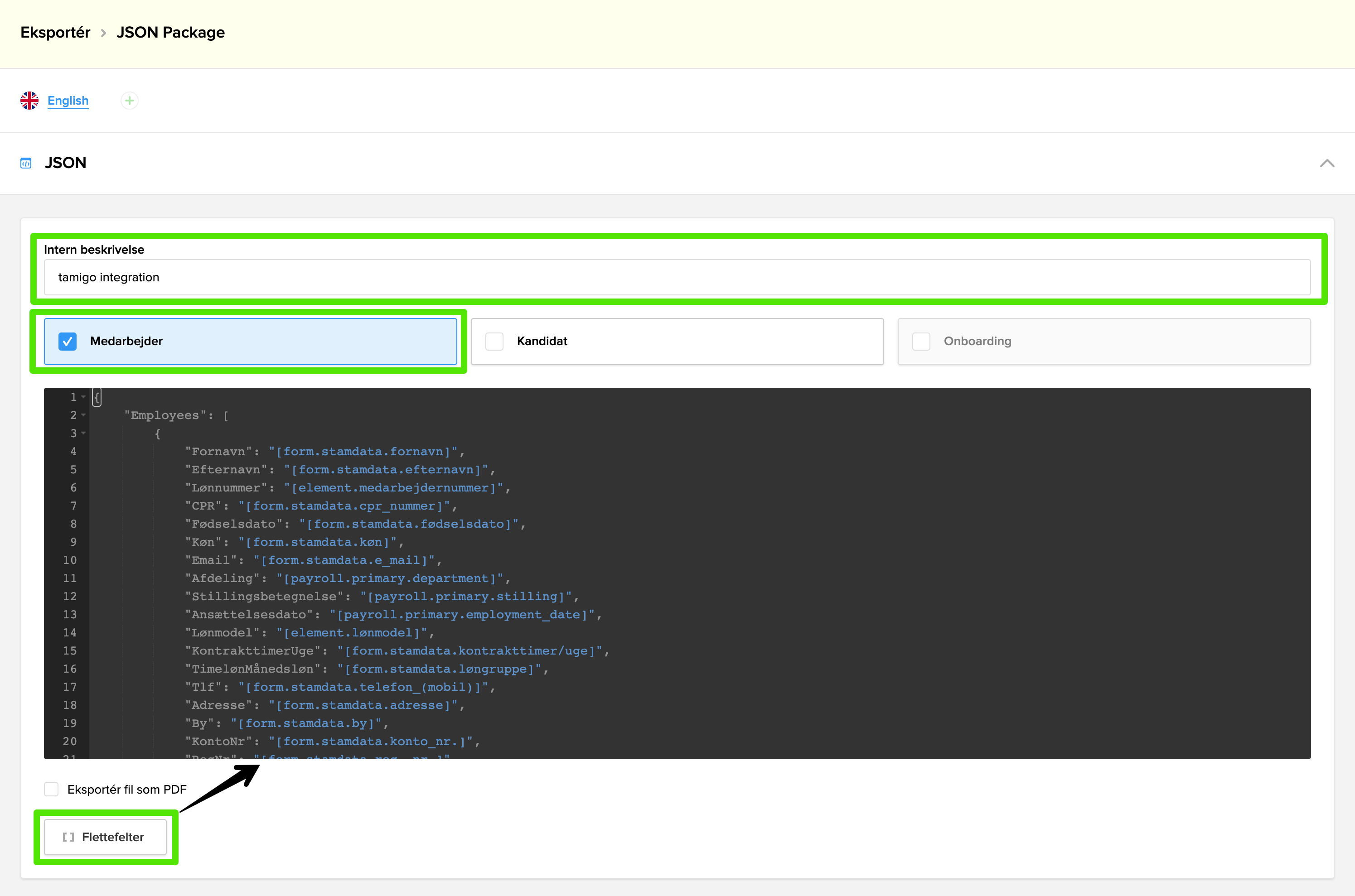Click the brackets icon in the Flettefelter button
Viewport: 1355px width, 896px height.
tap(68, 837)
